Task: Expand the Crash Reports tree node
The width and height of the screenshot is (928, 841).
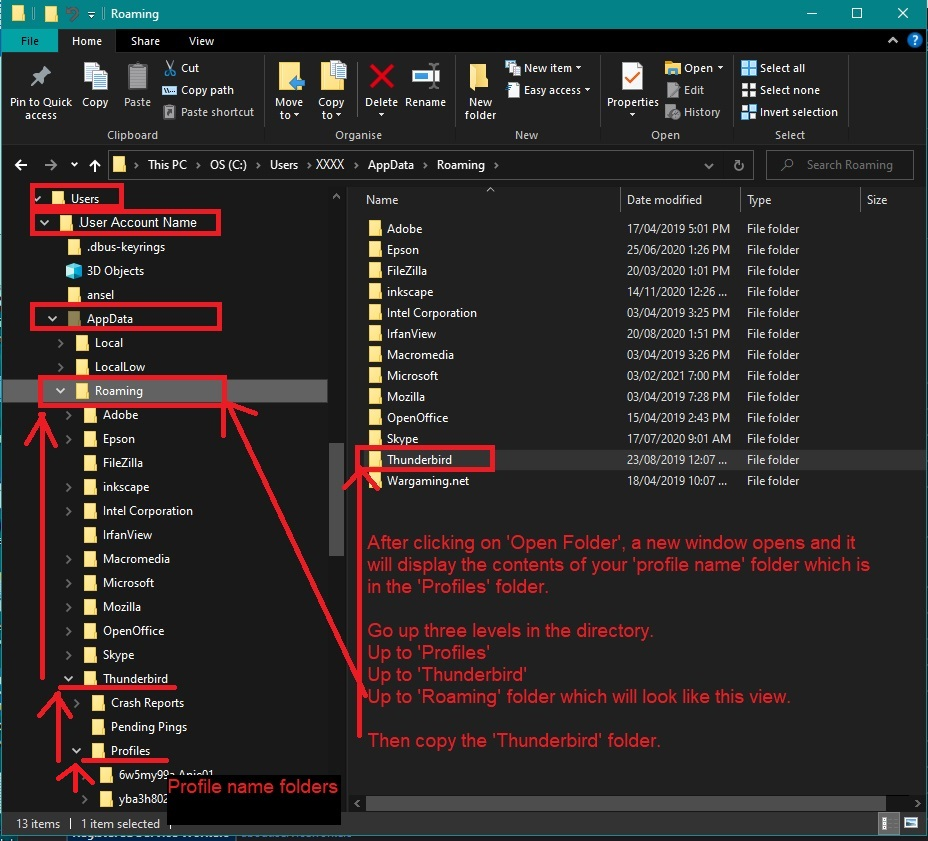Action: pos(77,703)
